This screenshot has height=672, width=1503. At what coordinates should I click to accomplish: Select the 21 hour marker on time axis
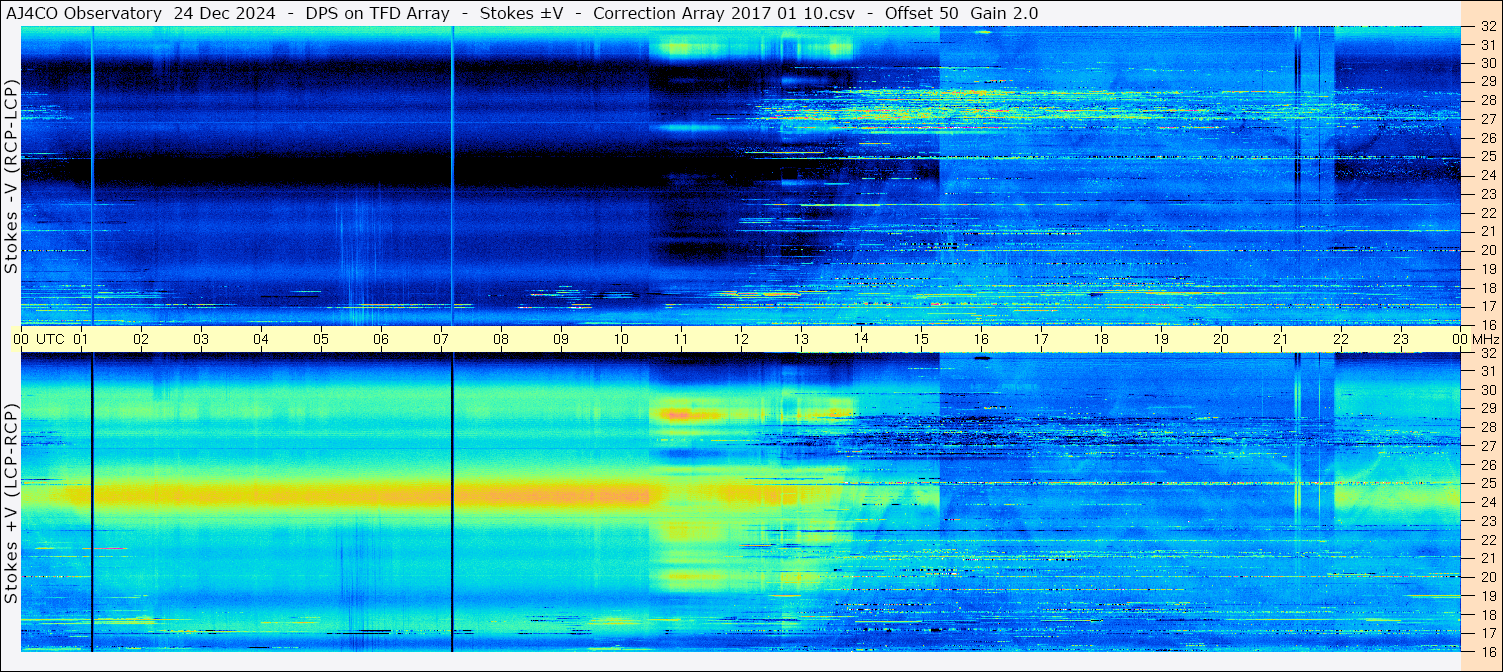pos(1281,339)
